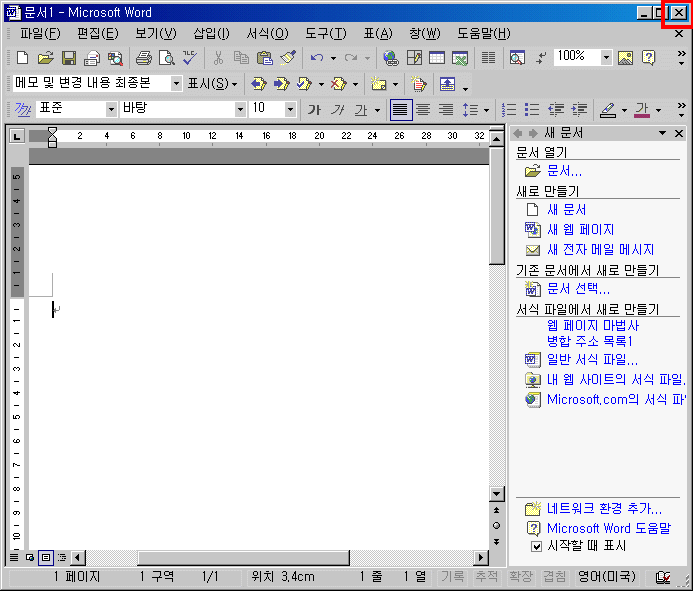Apply font color 가 swatch
This screenshot has height=591, width=693.
click(642, 110)
